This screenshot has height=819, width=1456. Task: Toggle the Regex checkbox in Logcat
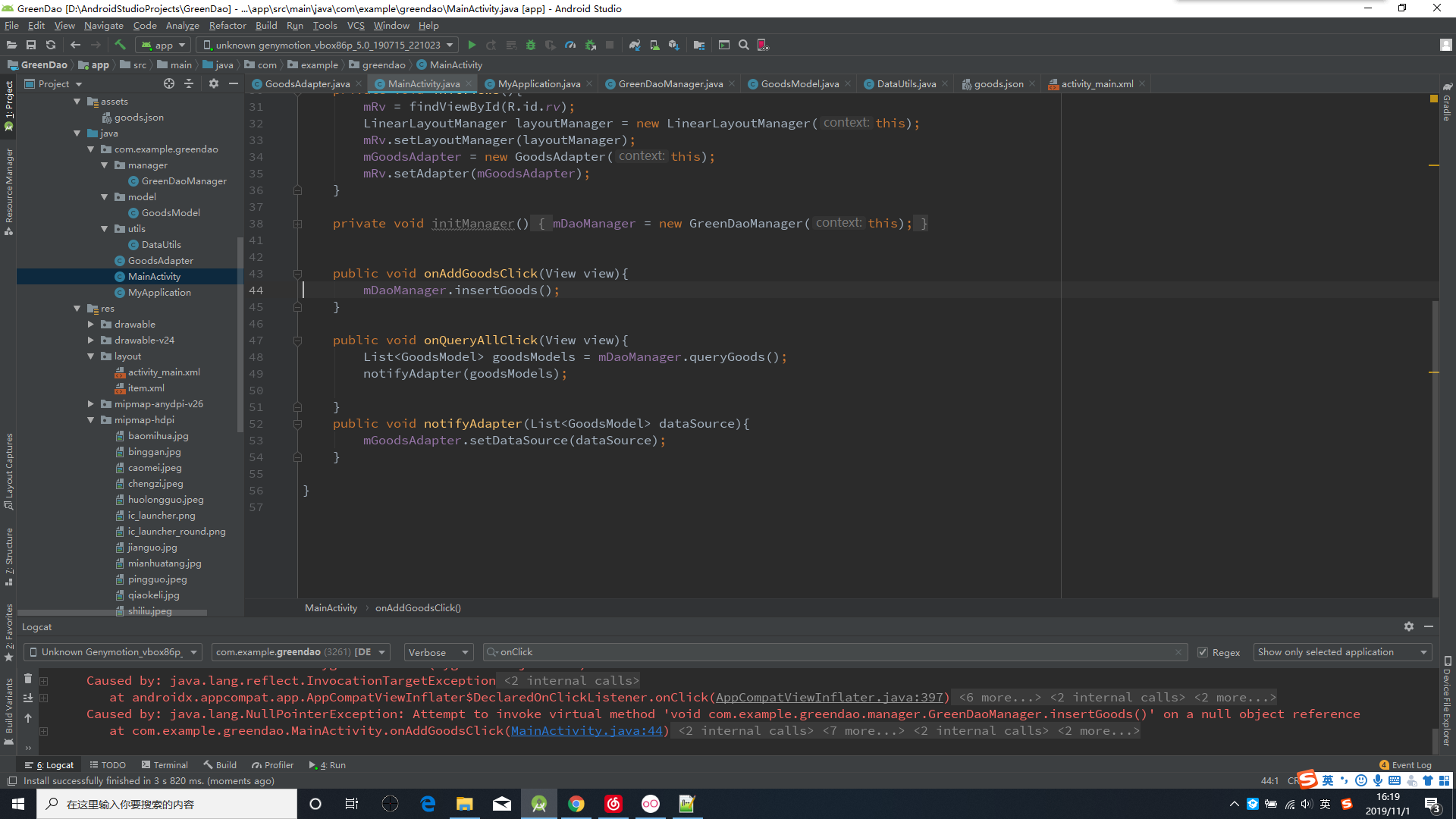pyautogui.click(x=1203, y=652)
